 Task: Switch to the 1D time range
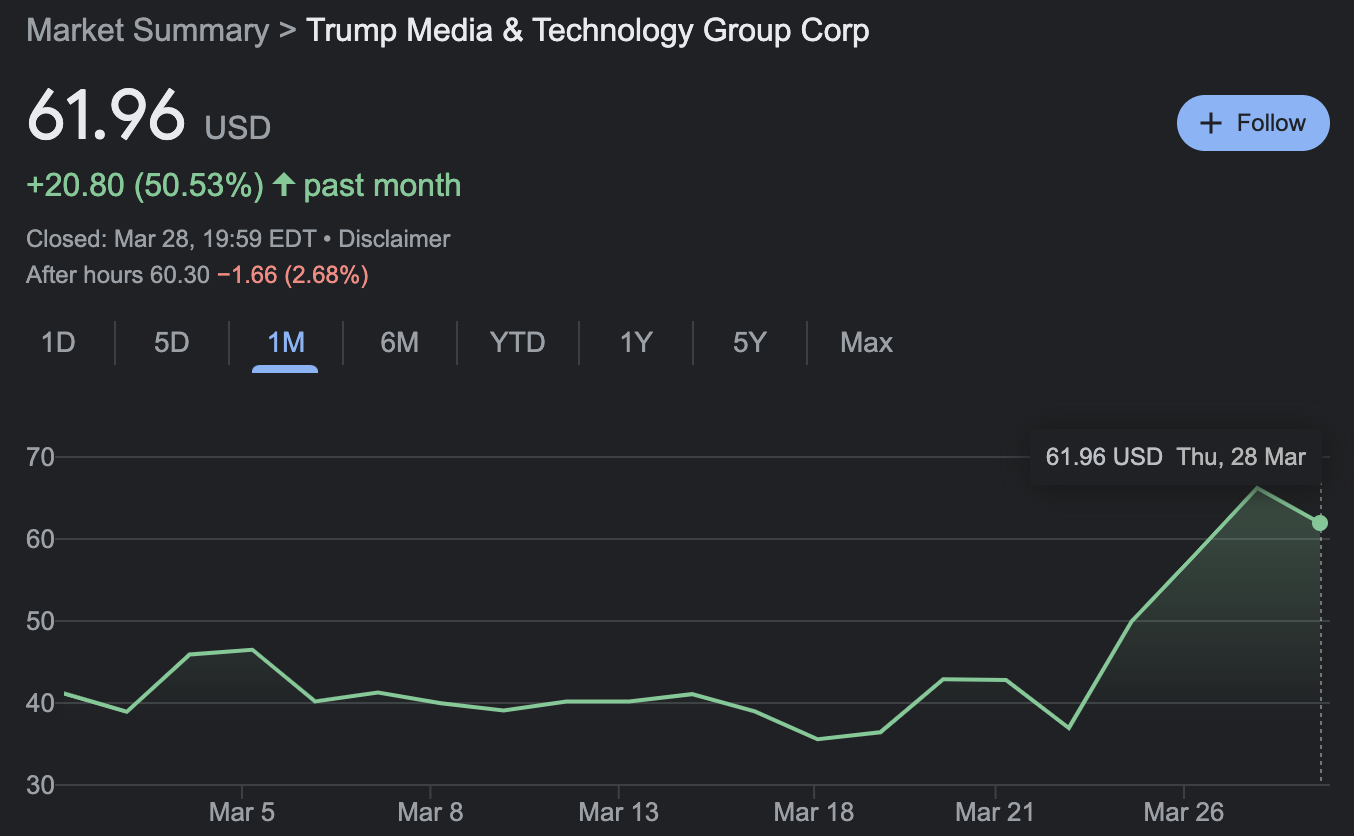[x=58, y=343]
